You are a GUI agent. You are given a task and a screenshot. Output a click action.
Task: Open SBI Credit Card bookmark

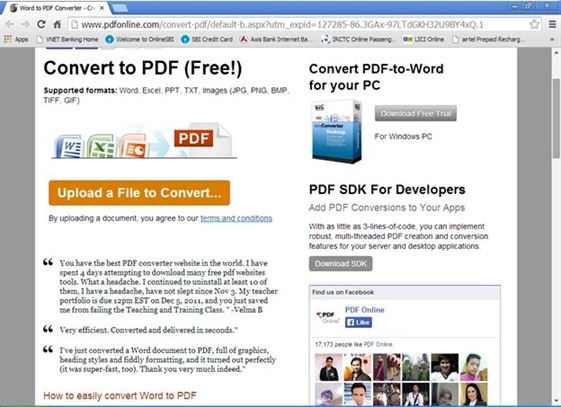click(207, 39)
